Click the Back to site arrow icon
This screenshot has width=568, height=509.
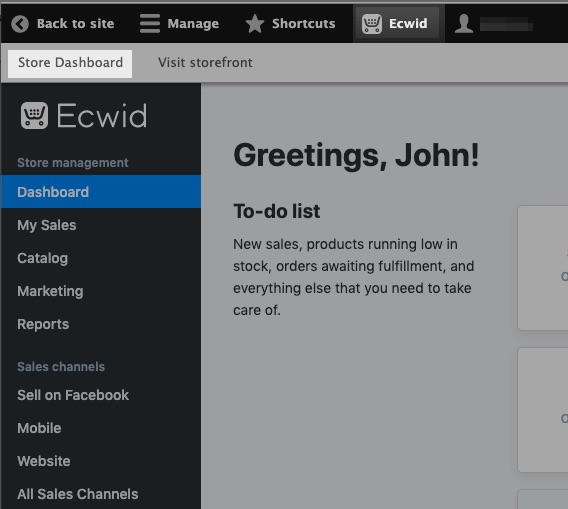pyautogui.click(x=20, y=24)
